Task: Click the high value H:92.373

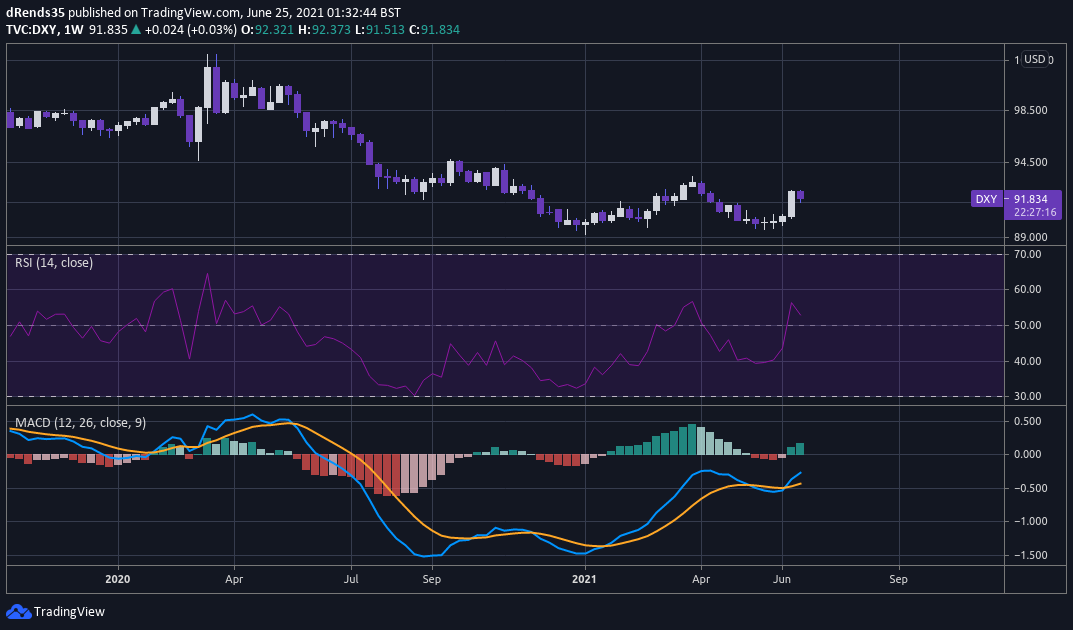Action: pyautogui.click(x=324, y=30)
